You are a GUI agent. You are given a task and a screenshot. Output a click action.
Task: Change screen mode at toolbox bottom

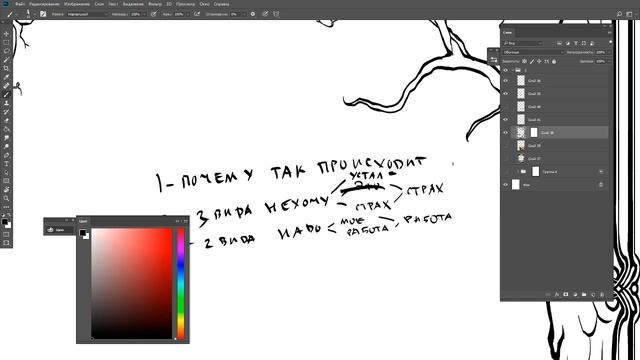click(x=6, y=243)
